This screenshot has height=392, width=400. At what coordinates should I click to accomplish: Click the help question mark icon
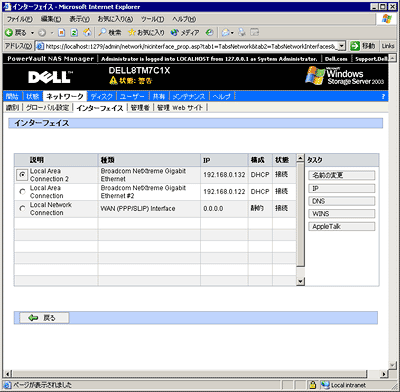tap(383, 97)
